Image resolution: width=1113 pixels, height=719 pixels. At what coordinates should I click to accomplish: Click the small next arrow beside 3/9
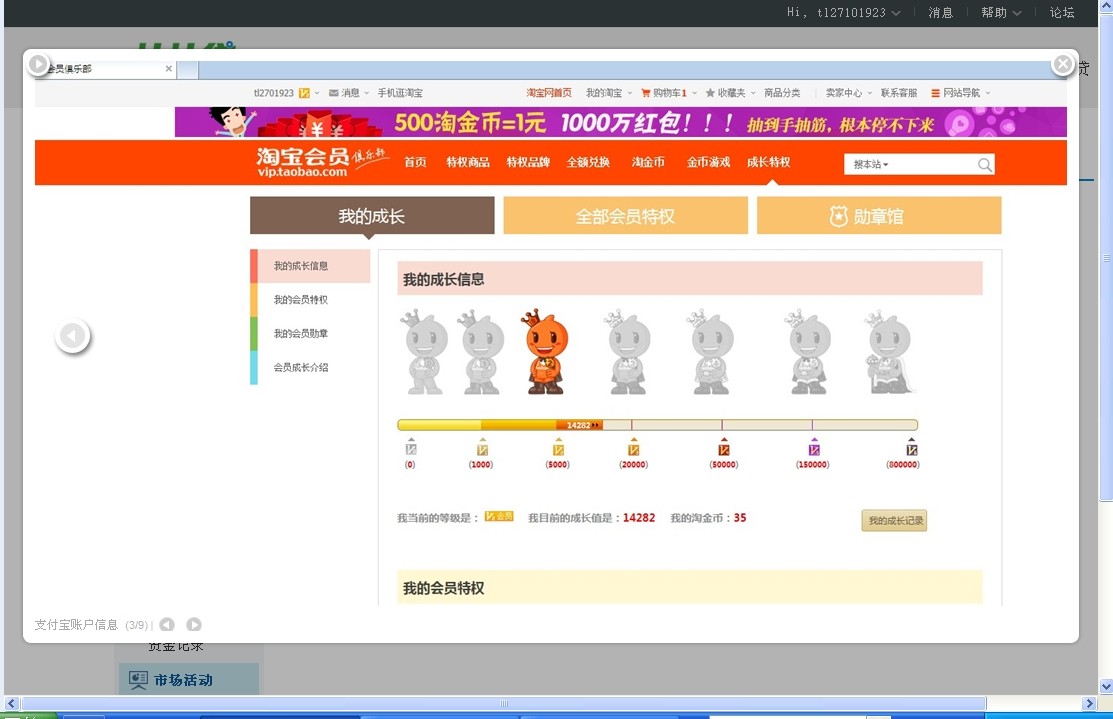coord(194,625)
